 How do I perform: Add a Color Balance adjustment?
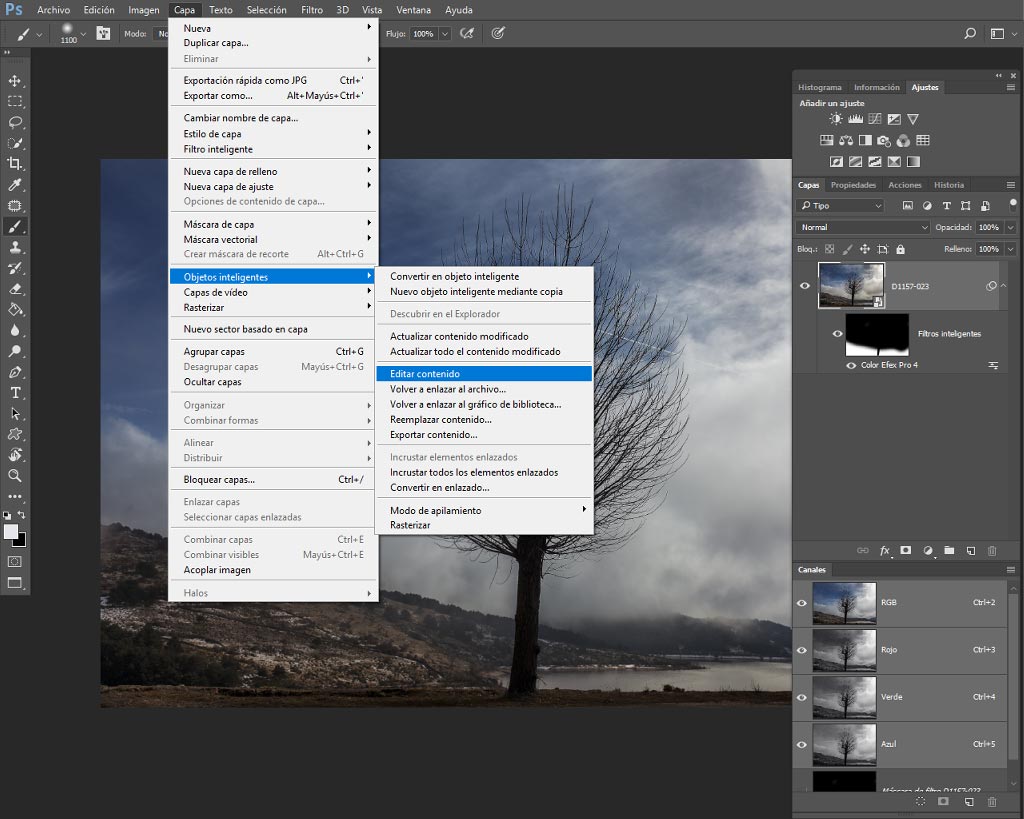(x=846, y=140)
